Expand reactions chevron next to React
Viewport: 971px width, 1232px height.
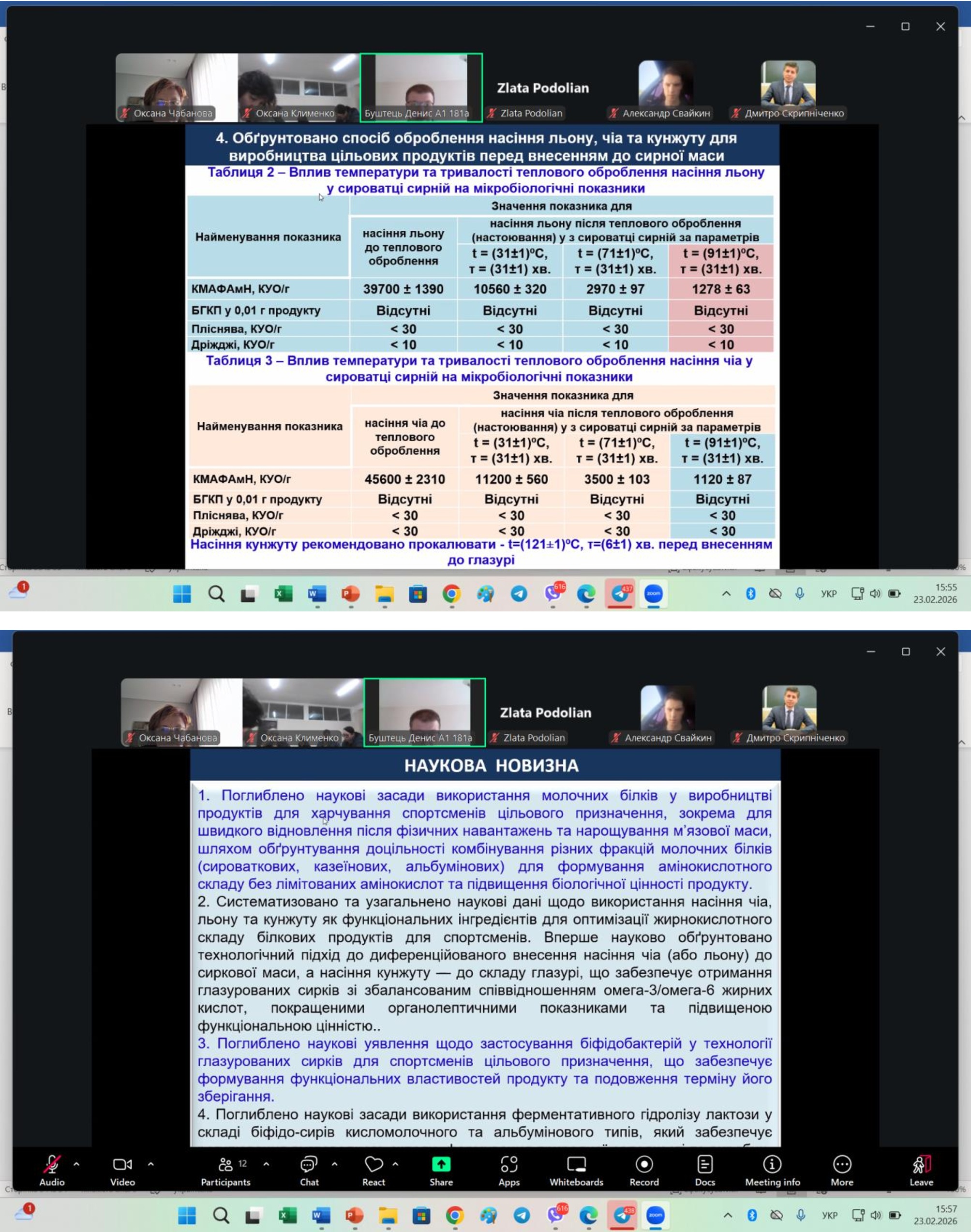[x=395, y=1164]
